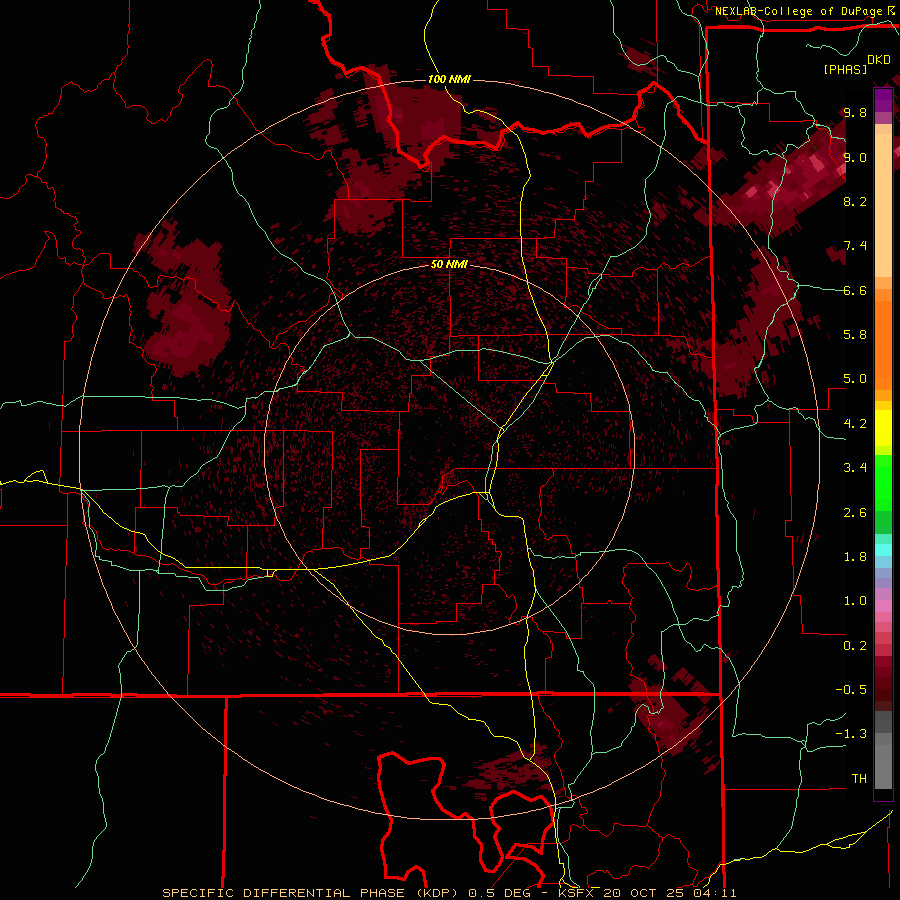Screen dimensions: 900x900
Task: Click the -0.5 value on the color scale
Action: (851, 690)
